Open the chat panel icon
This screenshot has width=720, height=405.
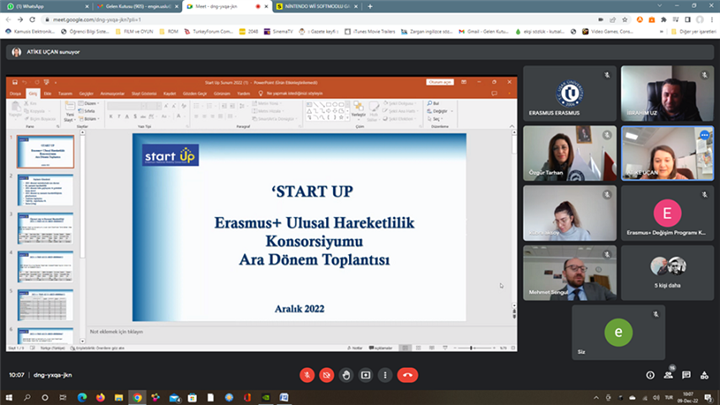pyautogui.click(x=684, y=375)
